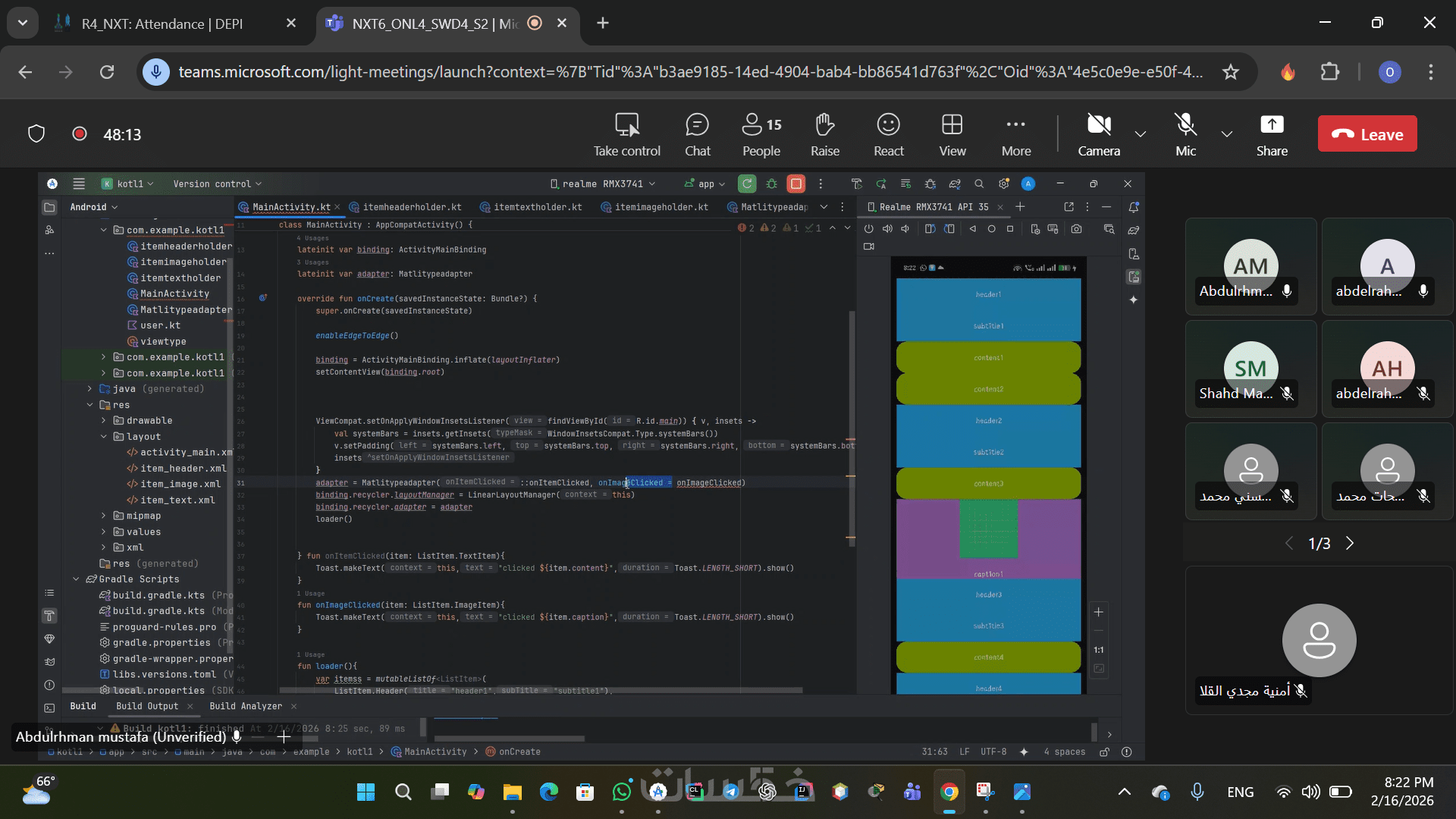The height and width of the screenshot is (819, 1456).
Task: Leave the meeting
Action: (1367, 134)
